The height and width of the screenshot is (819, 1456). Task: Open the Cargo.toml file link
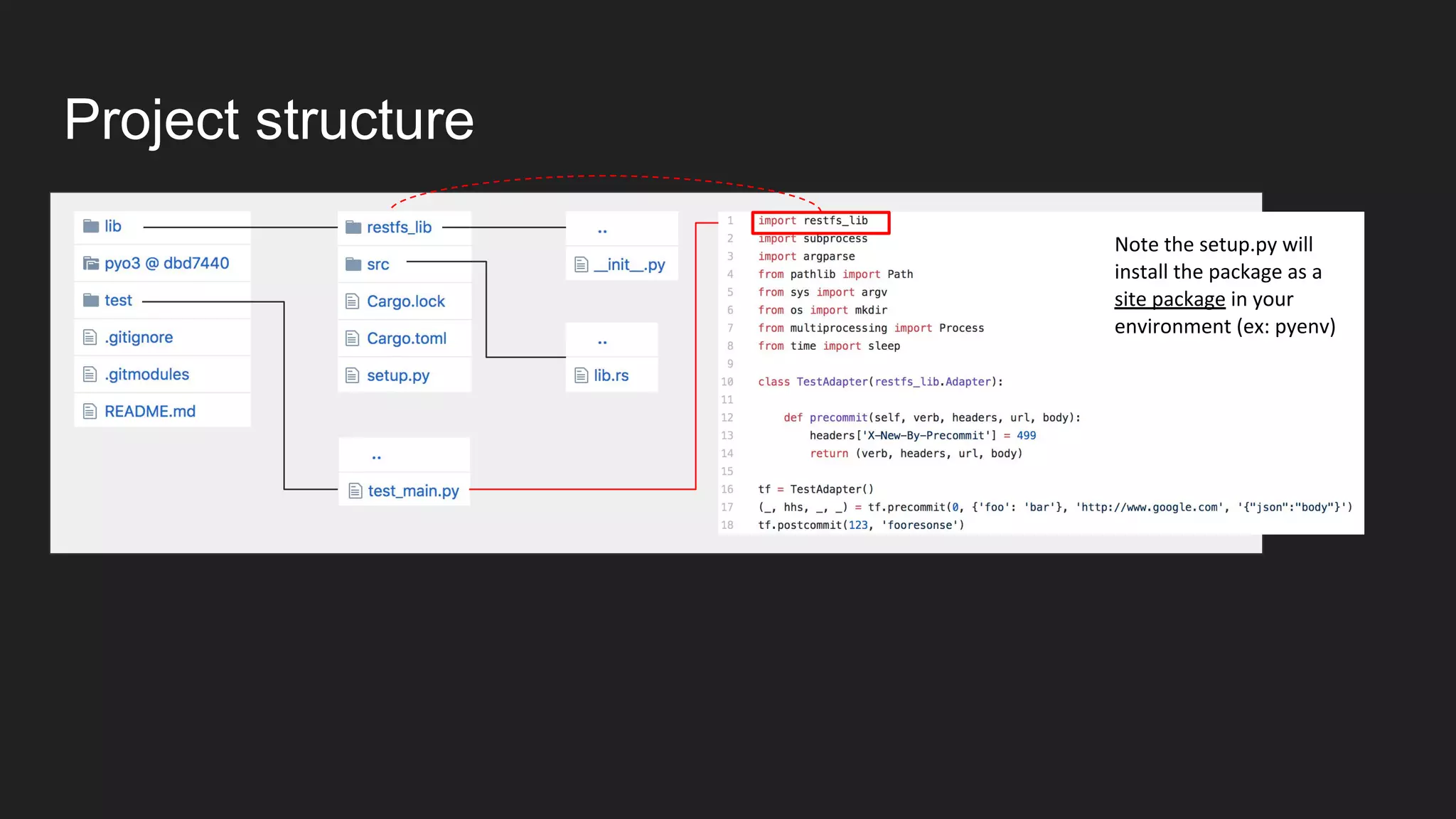point(407,338)
